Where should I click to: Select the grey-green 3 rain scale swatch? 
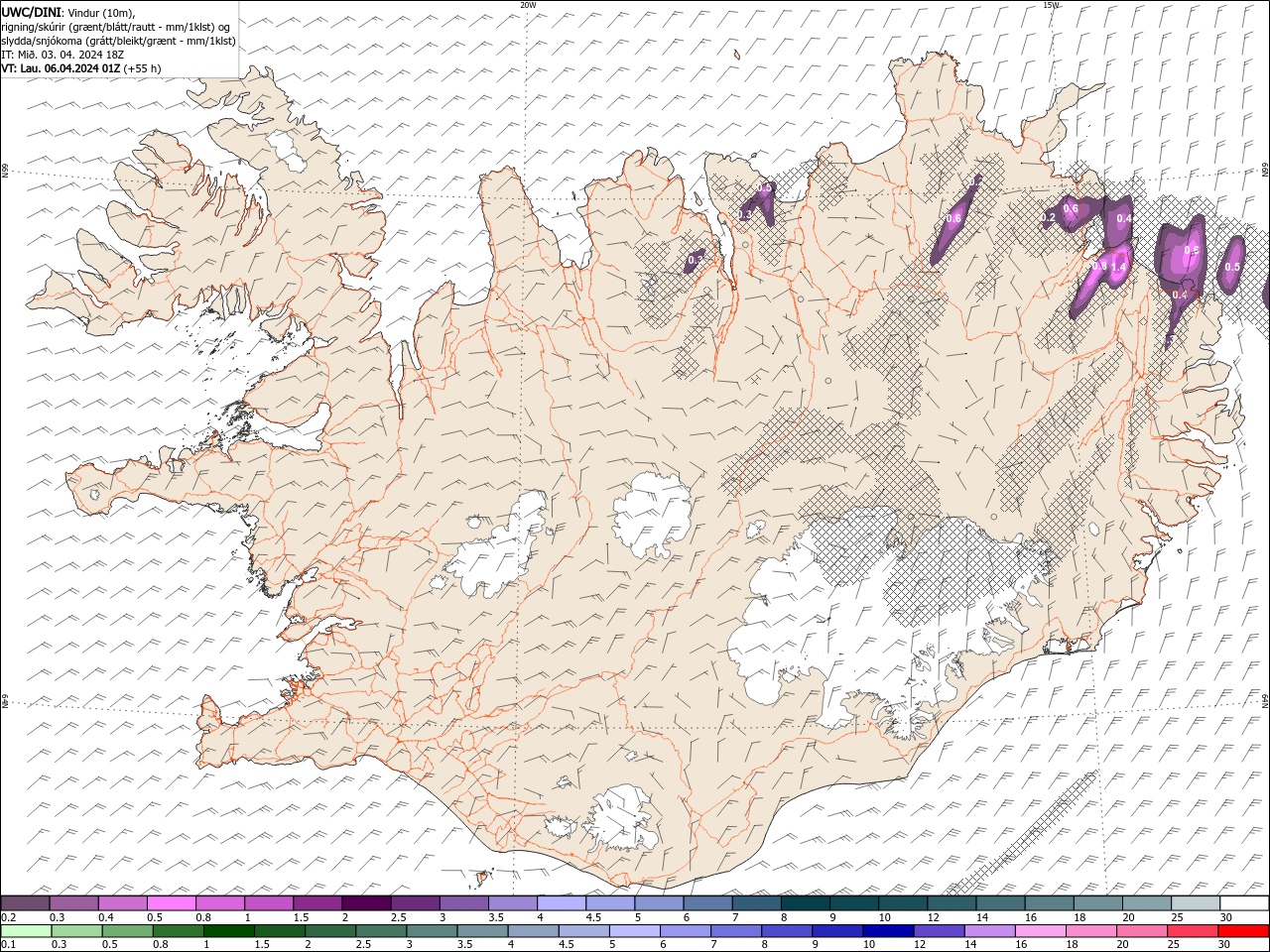coord(432,931)
